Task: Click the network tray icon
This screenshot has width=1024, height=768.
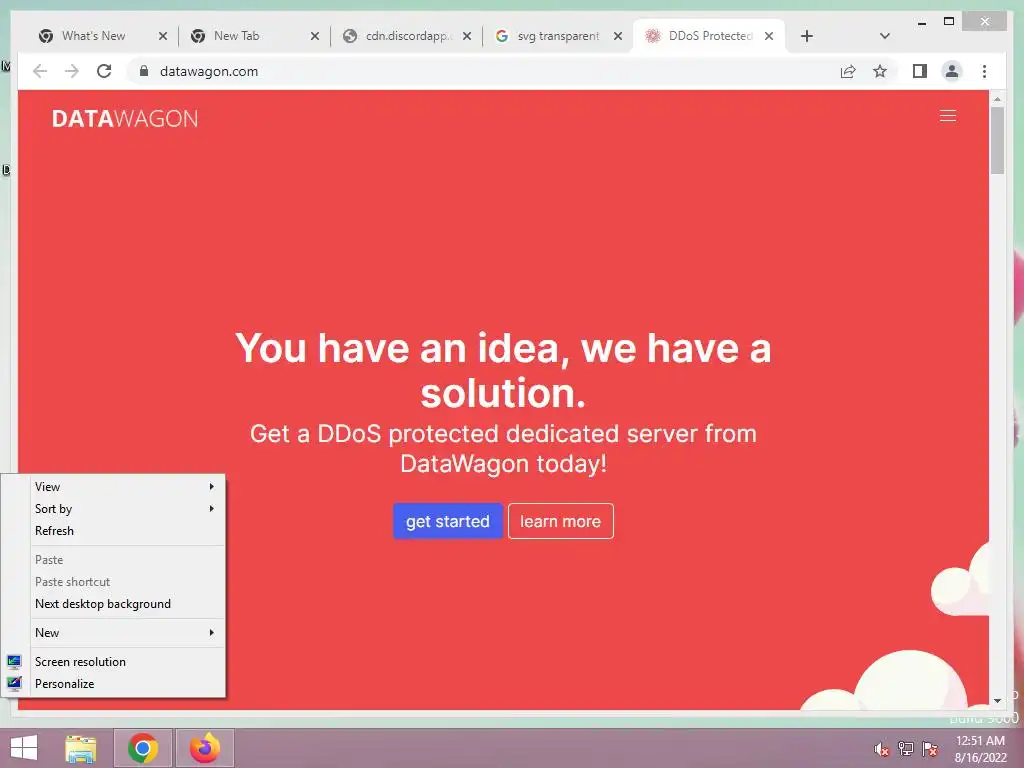Action: [906, 748]
